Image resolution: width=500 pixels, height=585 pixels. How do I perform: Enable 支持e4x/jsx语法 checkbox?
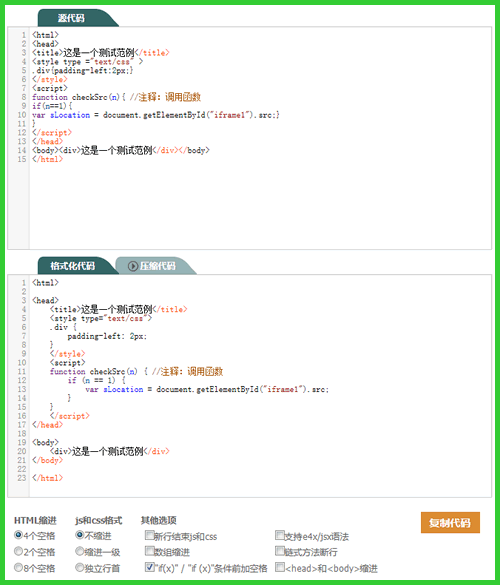(x=279, y=535)
